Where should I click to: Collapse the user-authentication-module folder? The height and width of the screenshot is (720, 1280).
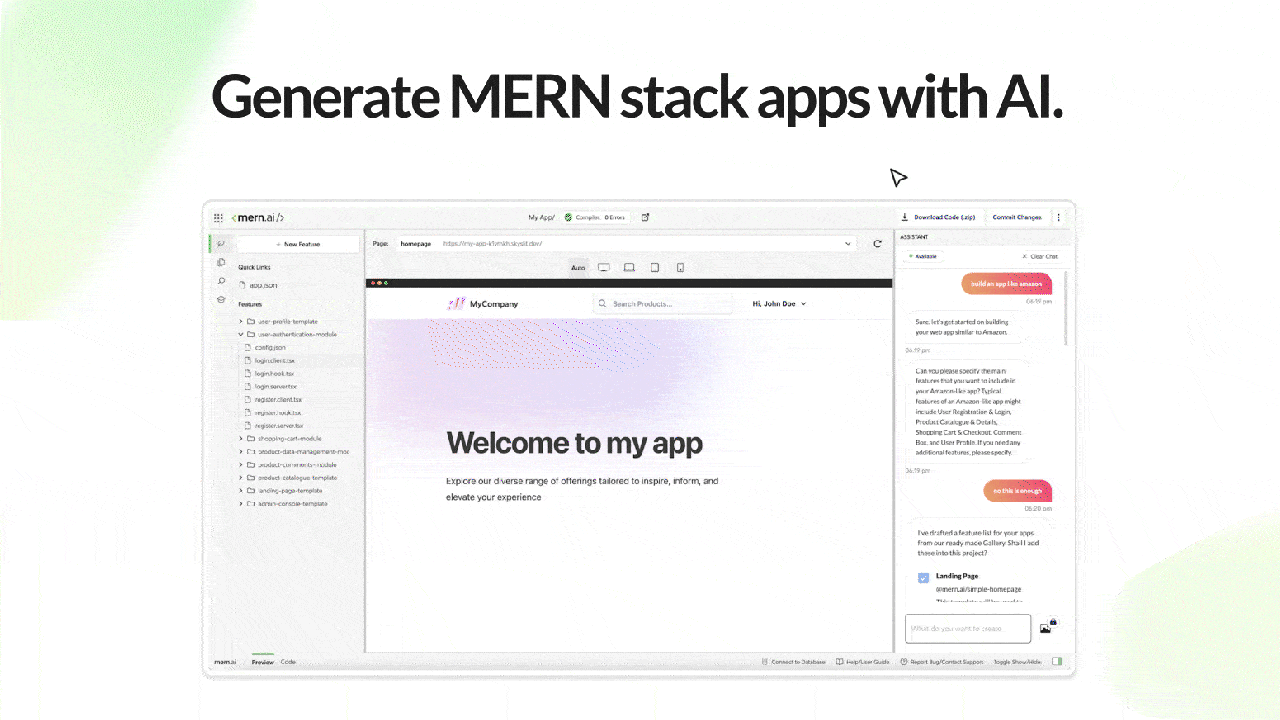(240, 334)
